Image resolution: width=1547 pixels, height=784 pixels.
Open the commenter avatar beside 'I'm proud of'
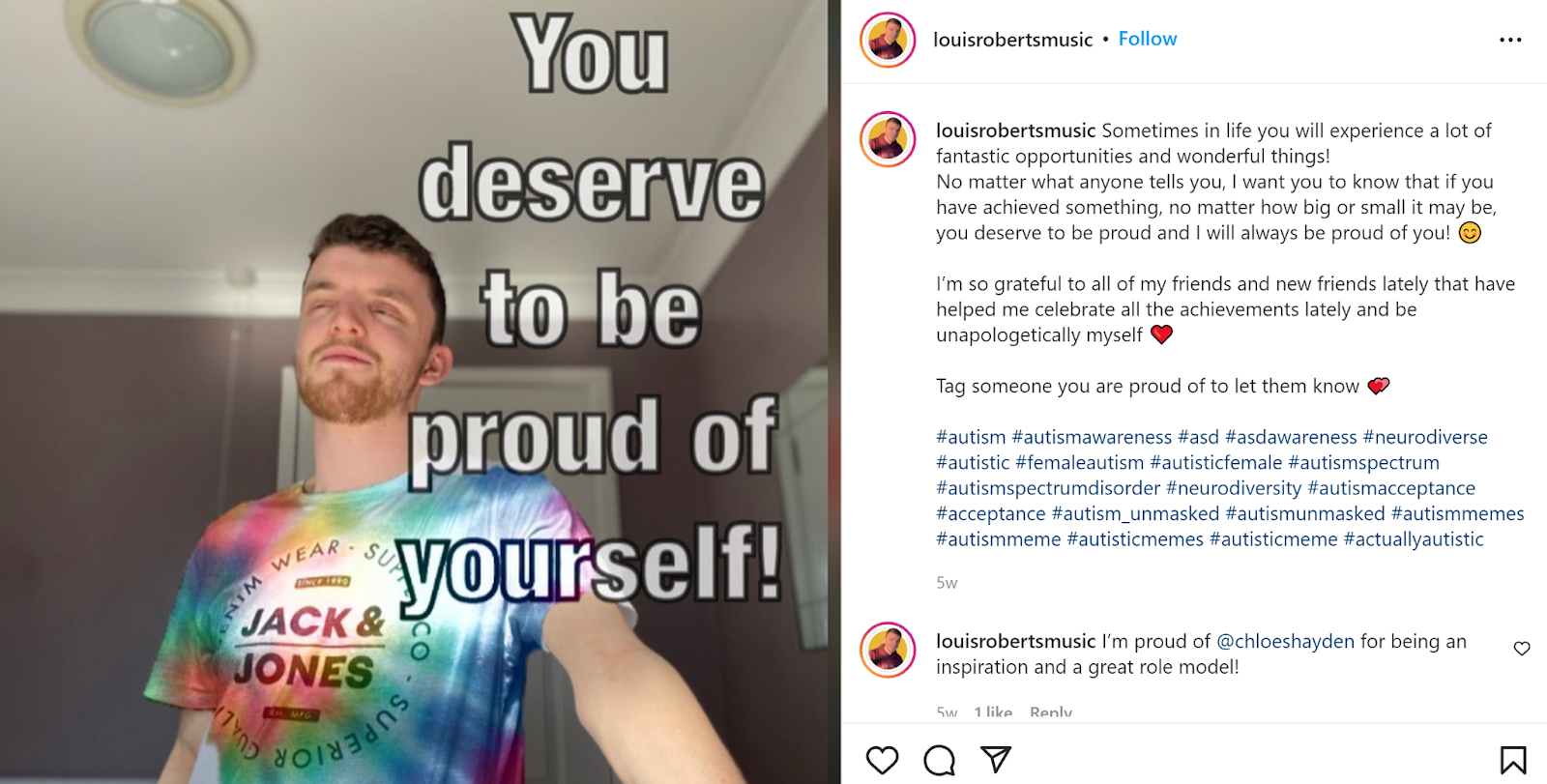pos(888,650)
